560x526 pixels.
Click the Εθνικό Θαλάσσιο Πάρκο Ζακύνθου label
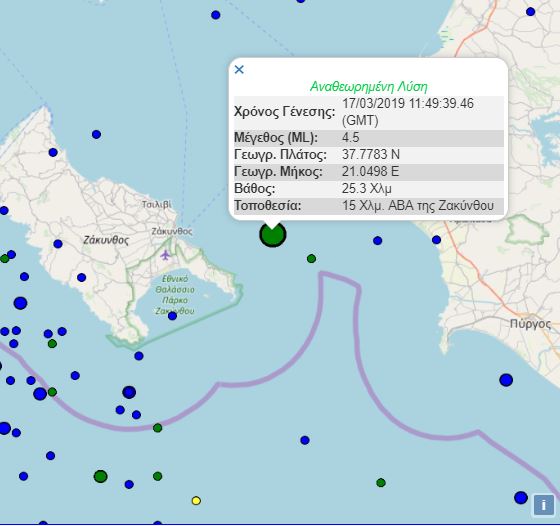coord(175,295)
